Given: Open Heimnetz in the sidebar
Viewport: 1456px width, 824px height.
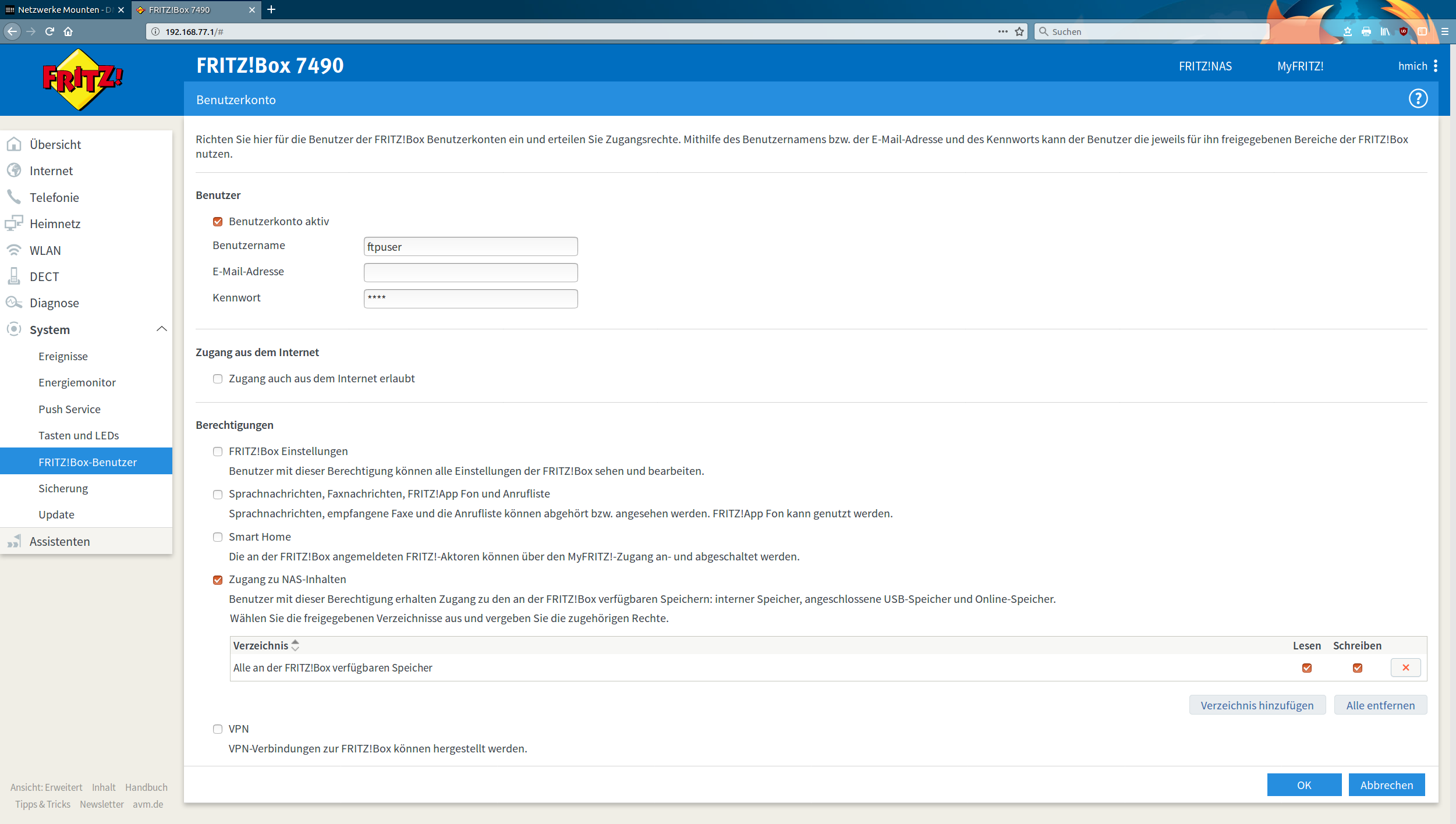Looking at the screenshot, I should pyautogui.click(x=55, y=224).
